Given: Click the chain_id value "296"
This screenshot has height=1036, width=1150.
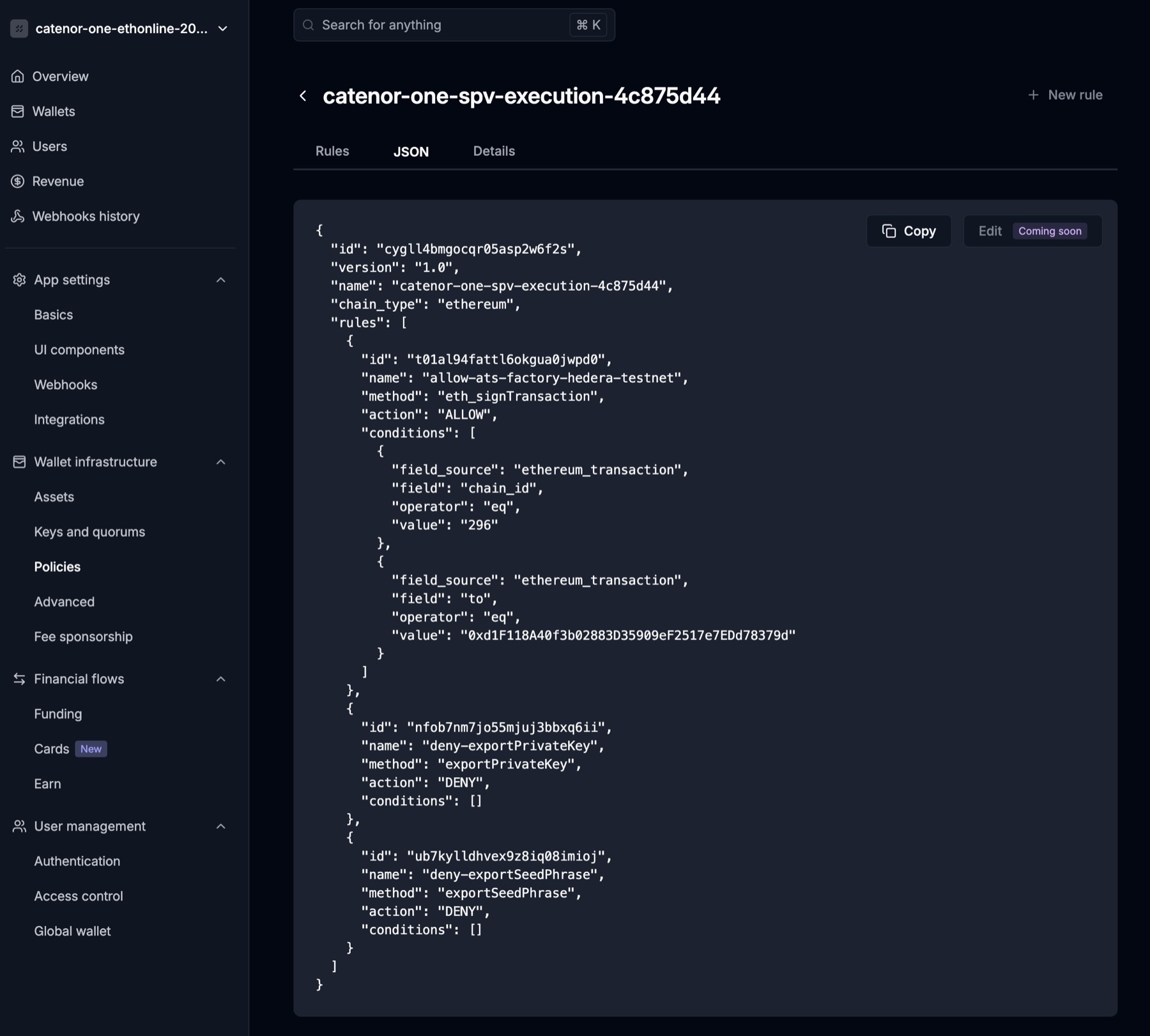Looking at the screenshot, I should (x=479, y=525).
